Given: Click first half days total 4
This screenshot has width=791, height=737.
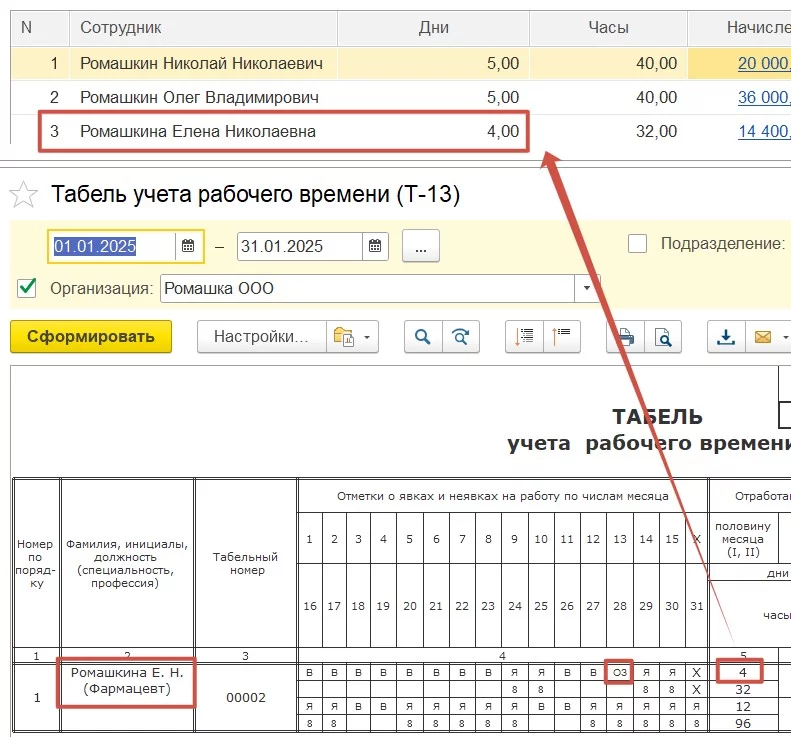Looking at the screenshot, I should pos(743,673).
